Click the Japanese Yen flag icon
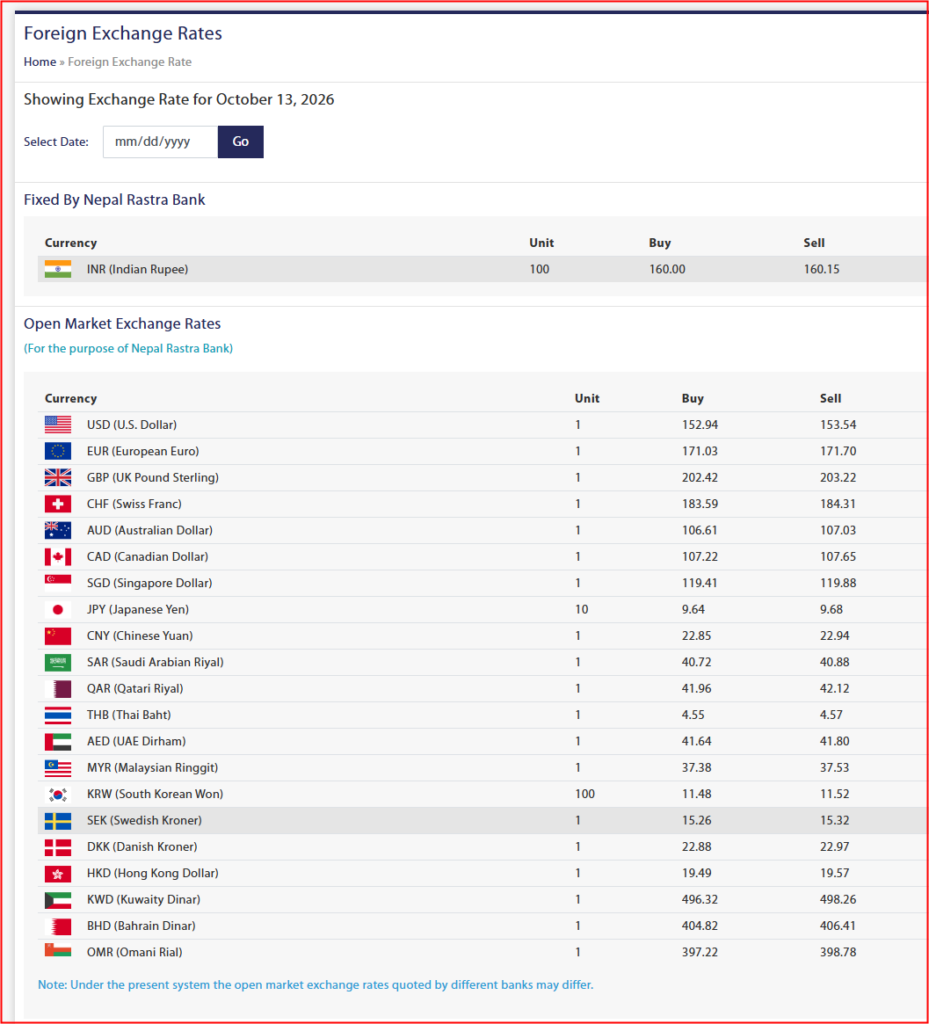Screen dimensions: 929x1024 57,609
